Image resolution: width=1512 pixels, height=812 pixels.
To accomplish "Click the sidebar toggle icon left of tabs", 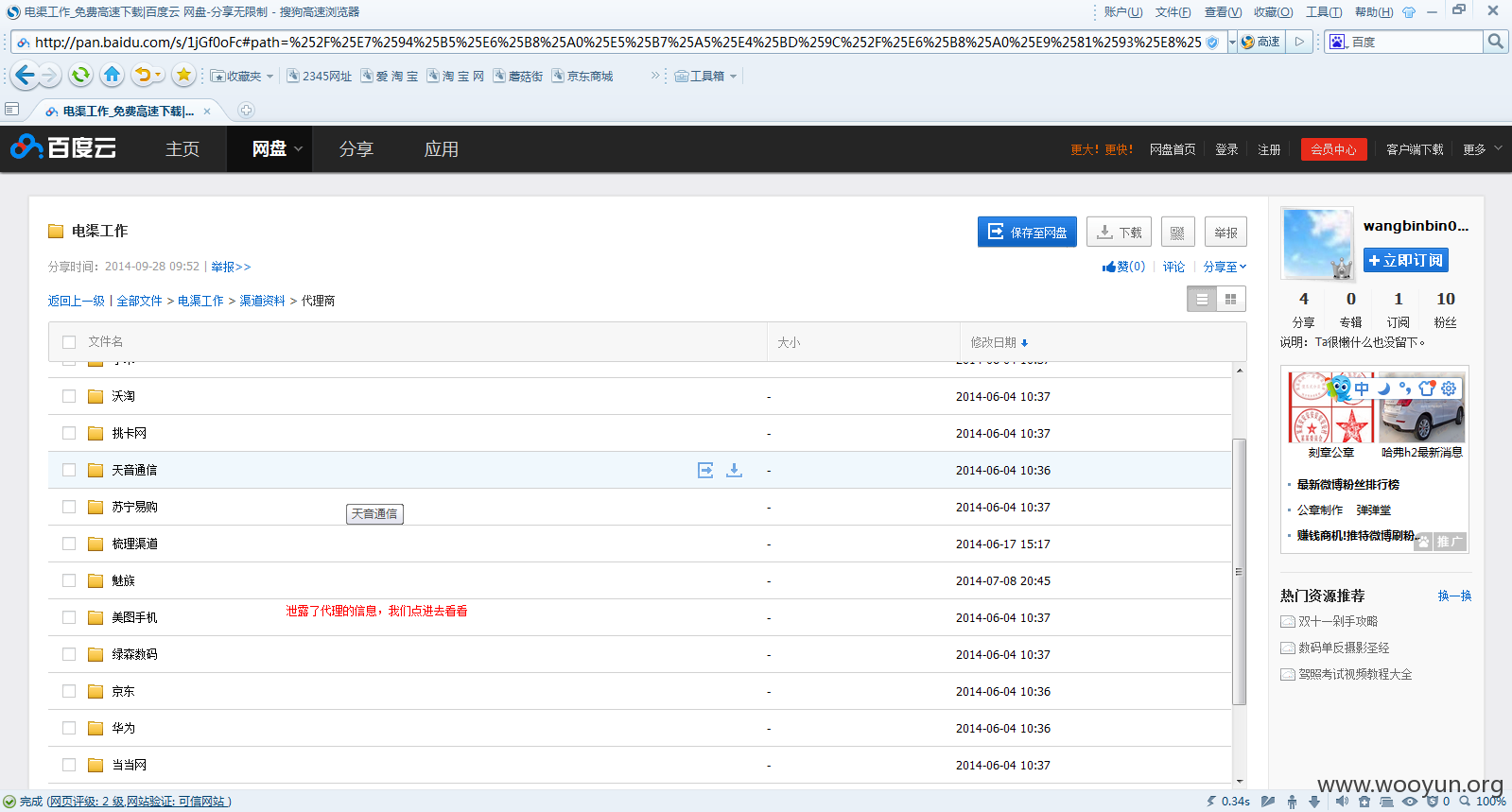I will 12,110.
